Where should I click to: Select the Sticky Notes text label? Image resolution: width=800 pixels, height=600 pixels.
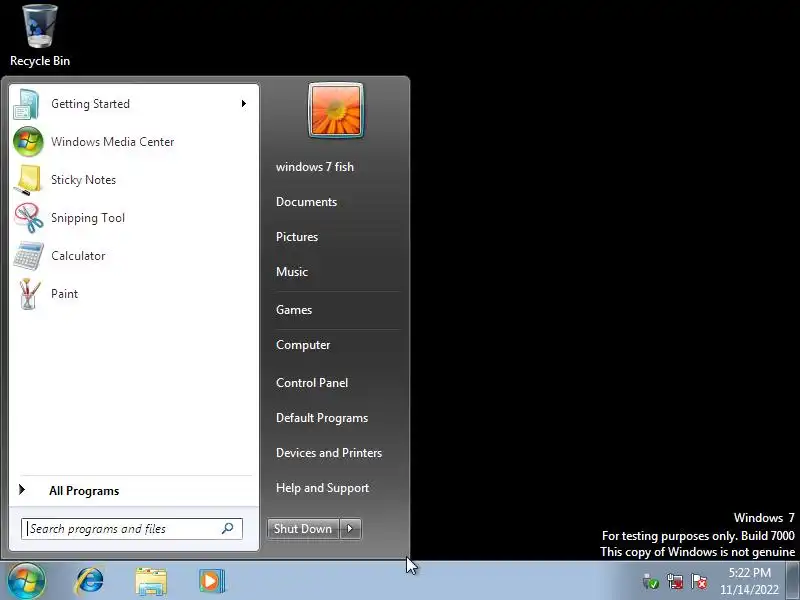coord(84,180)
